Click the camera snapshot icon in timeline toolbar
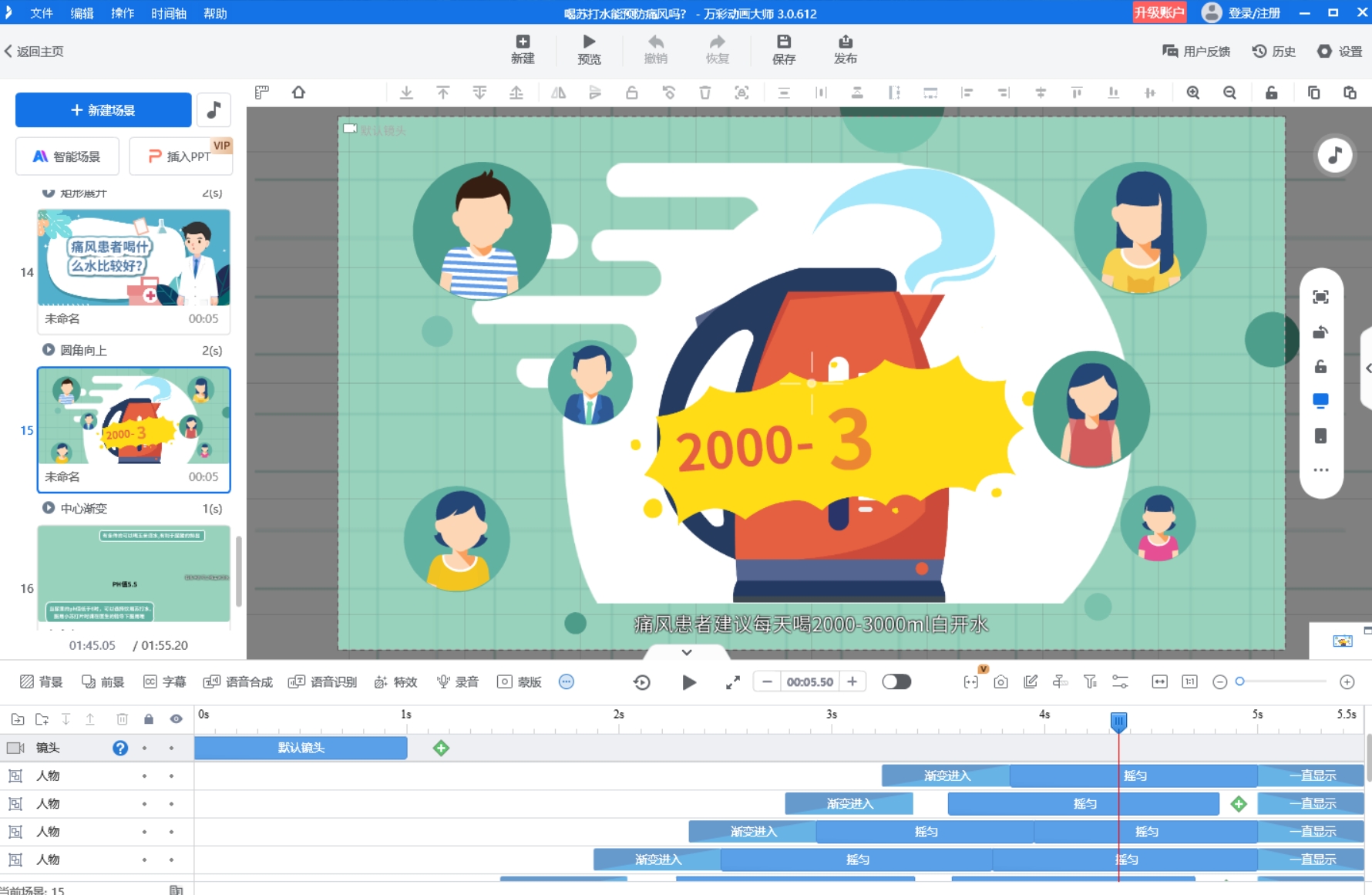This screenshot has width=1372, height=895. pos(1000,681)
